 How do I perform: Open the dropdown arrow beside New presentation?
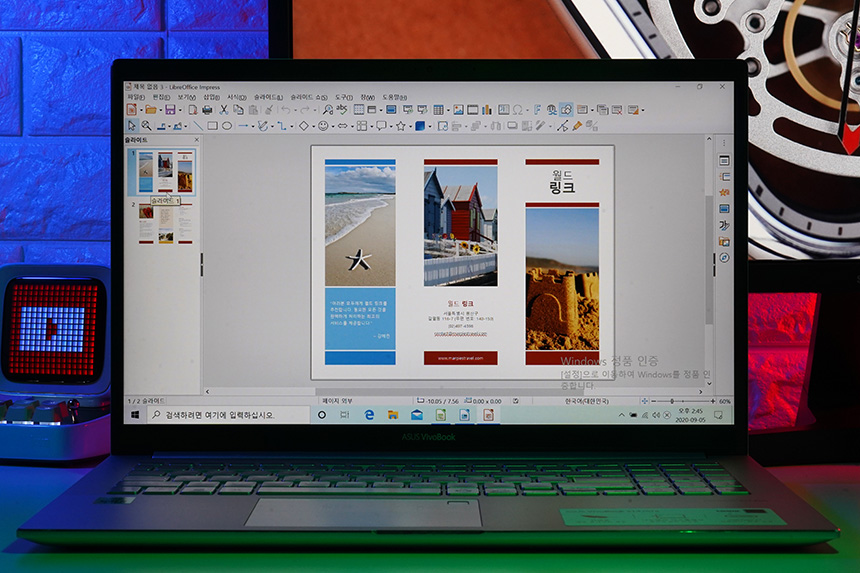coord(140,110)
